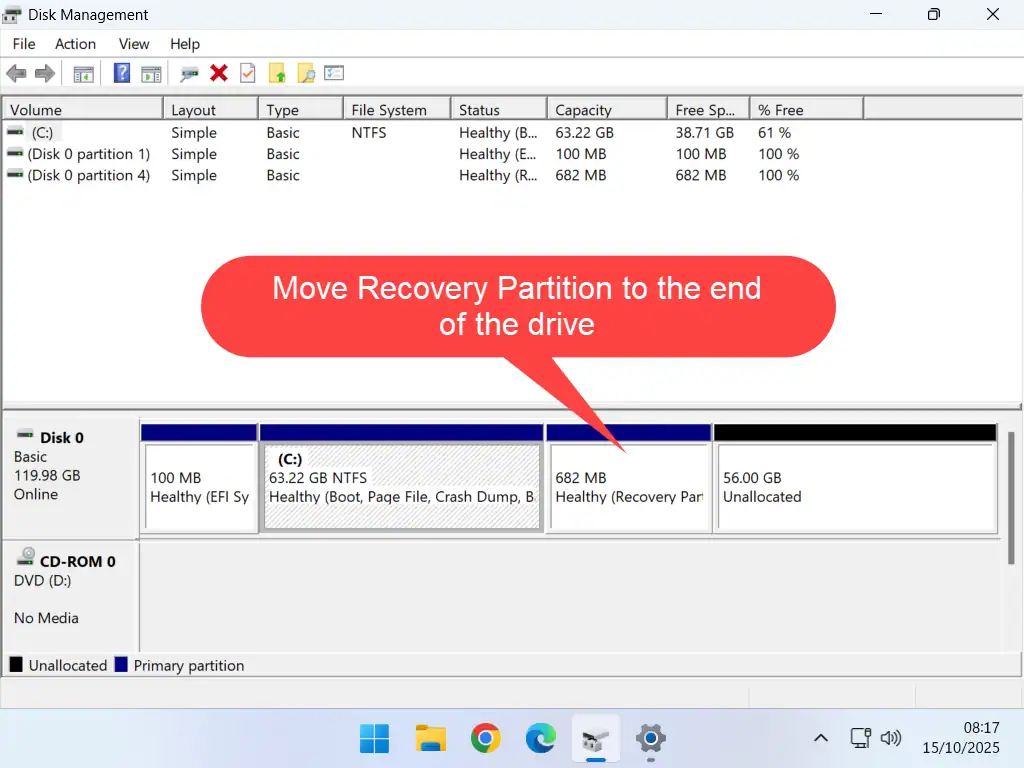Viewport: 1024px width, 768px height.
Task: Open the Action menu
Action: coord(75,44)
